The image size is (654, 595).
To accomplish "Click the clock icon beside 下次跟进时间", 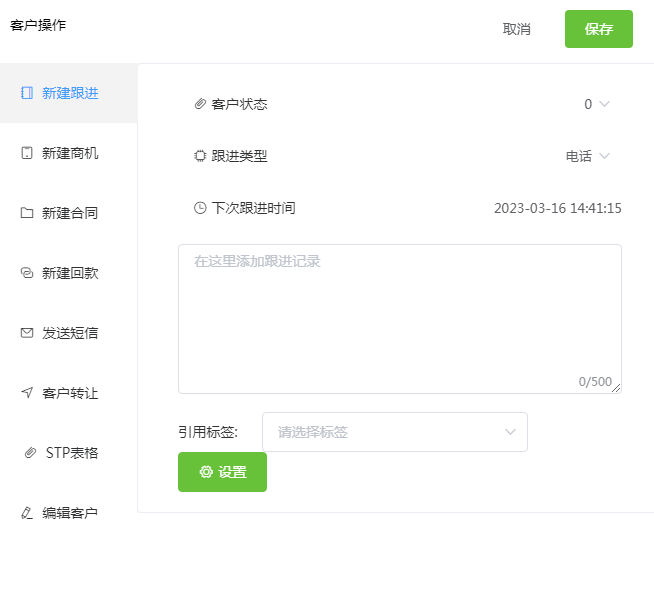I will (200, 208).
